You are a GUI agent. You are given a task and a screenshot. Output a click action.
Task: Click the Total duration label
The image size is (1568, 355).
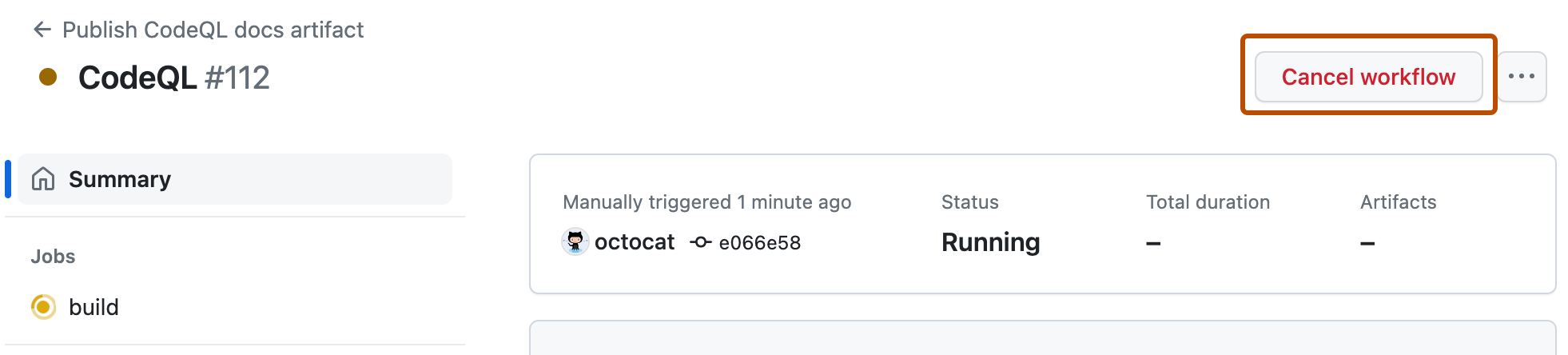tap(1208, 202)
